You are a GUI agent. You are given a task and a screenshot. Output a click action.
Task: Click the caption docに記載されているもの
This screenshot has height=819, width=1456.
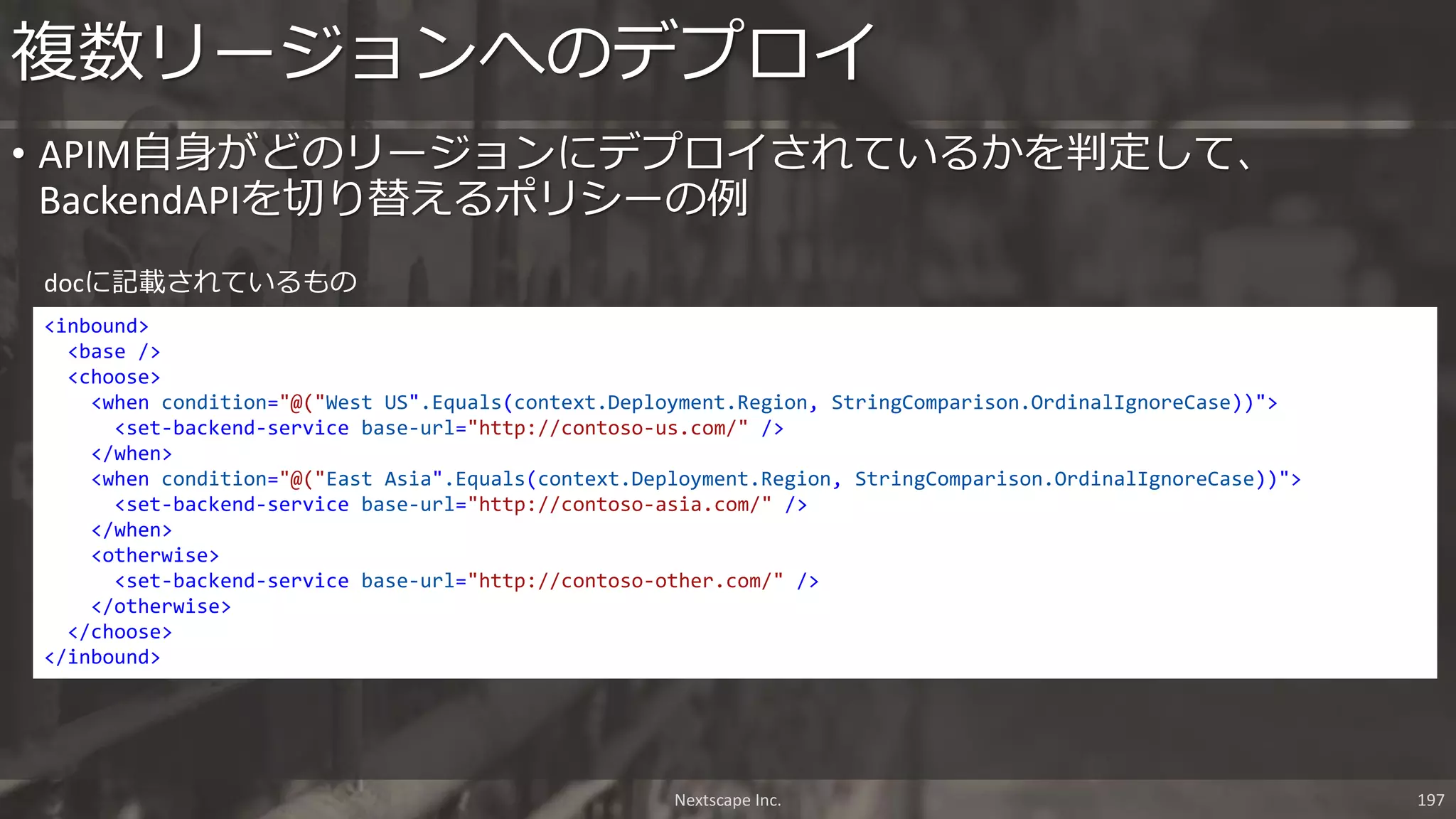200,282
